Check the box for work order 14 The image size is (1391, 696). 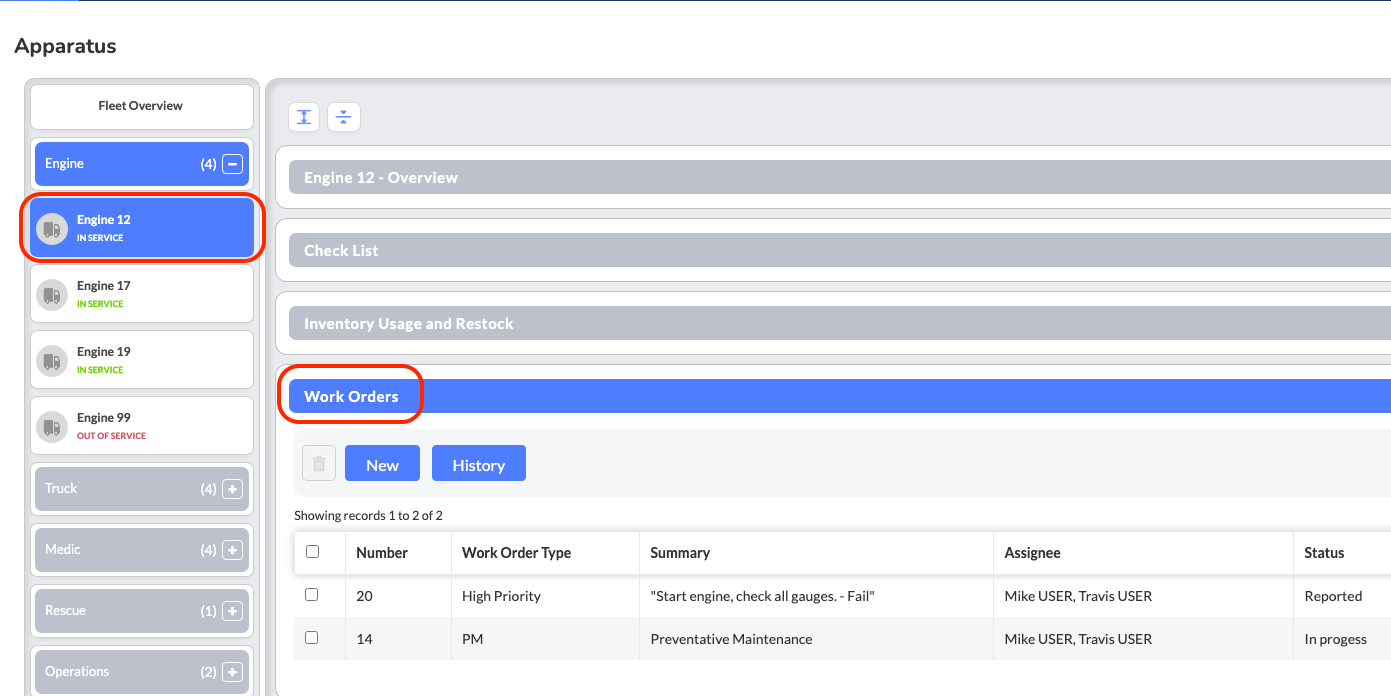point(312,638)
